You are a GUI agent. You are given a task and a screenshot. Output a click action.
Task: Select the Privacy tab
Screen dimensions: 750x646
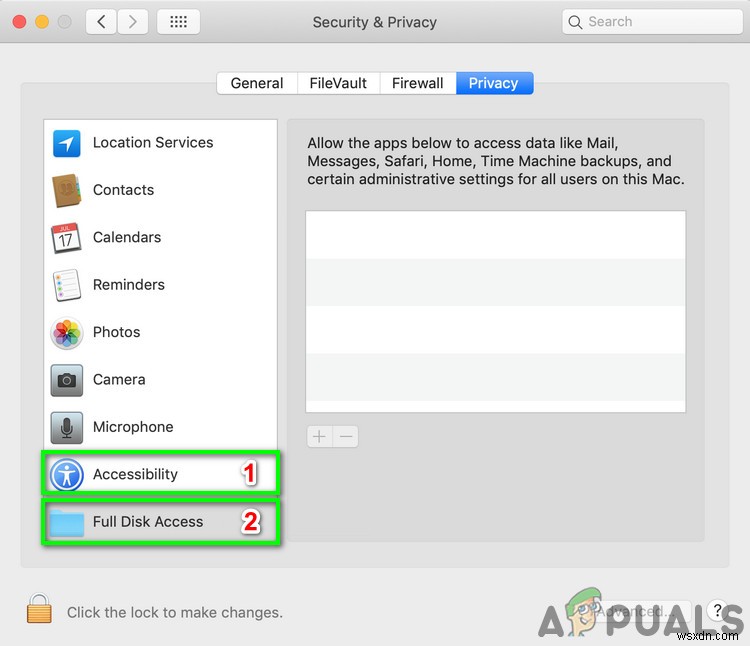pyautogui.click(x=494, y=83)
